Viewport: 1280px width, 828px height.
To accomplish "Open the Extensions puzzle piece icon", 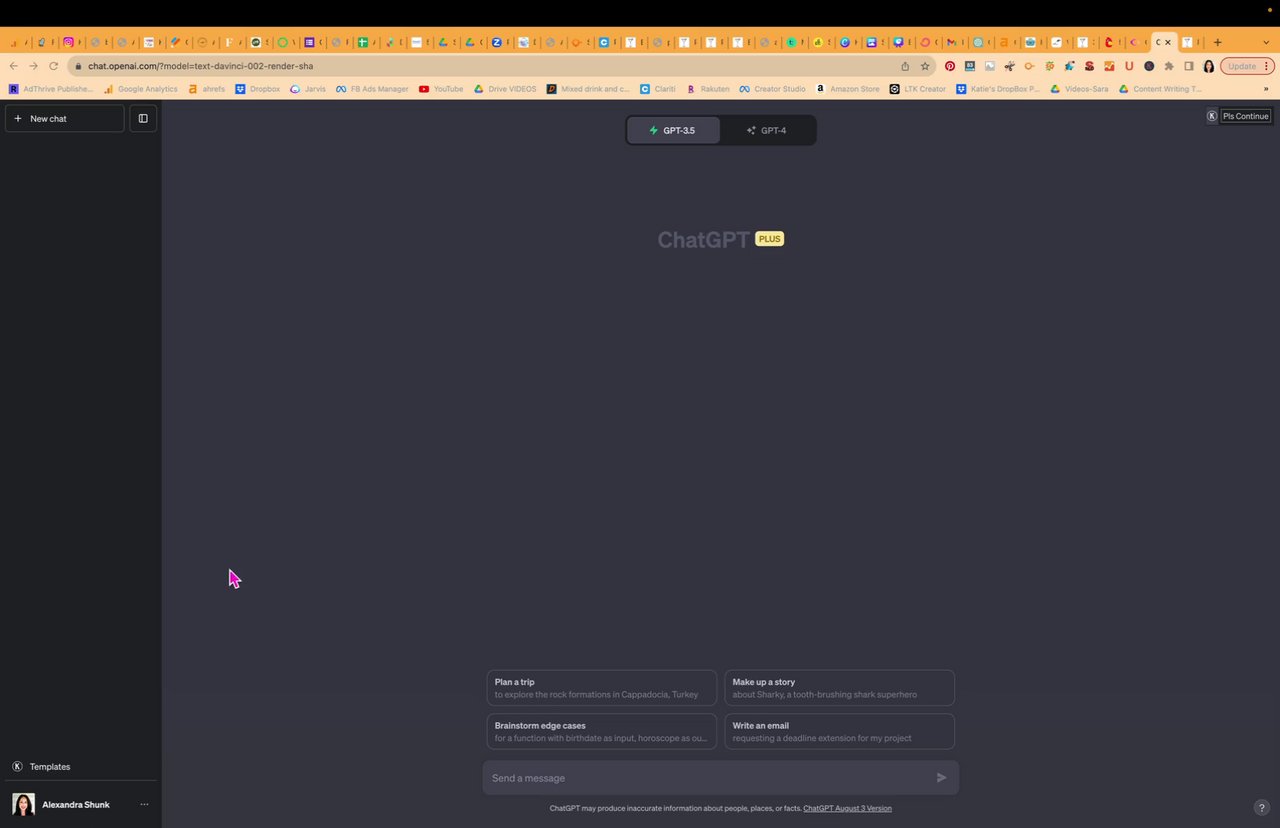I will click(1169, 66).
